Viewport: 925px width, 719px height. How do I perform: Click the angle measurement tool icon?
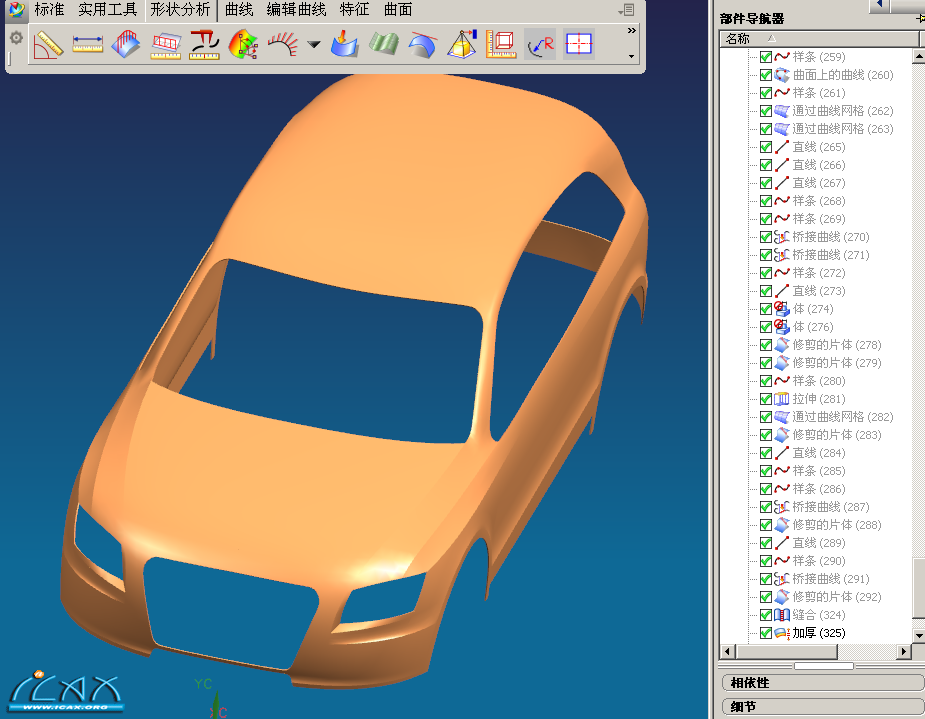pyautogui.click(x=47, y=44)
